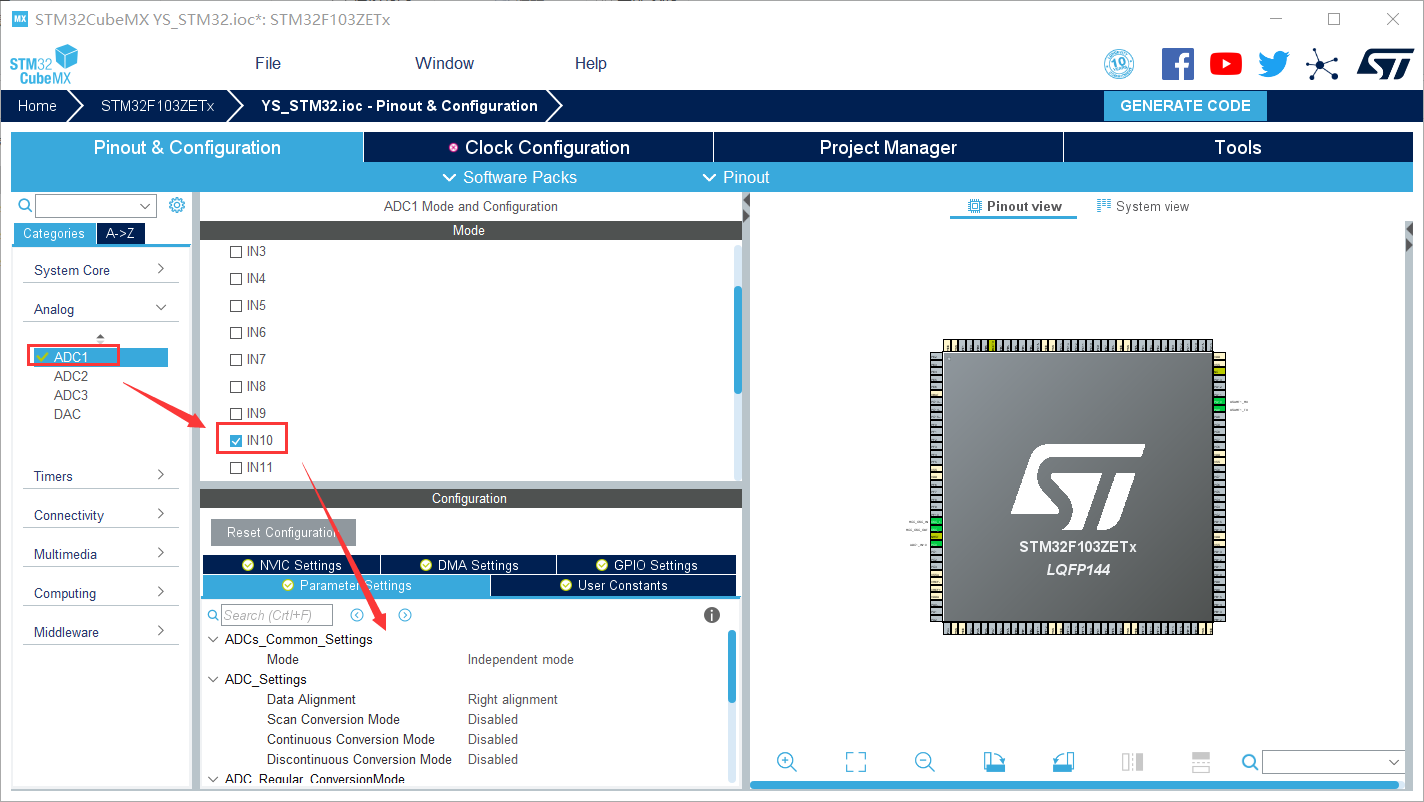Click the Reset Configuration button
The height and width of the screenshot is (802, 1424).
(283, 532)
